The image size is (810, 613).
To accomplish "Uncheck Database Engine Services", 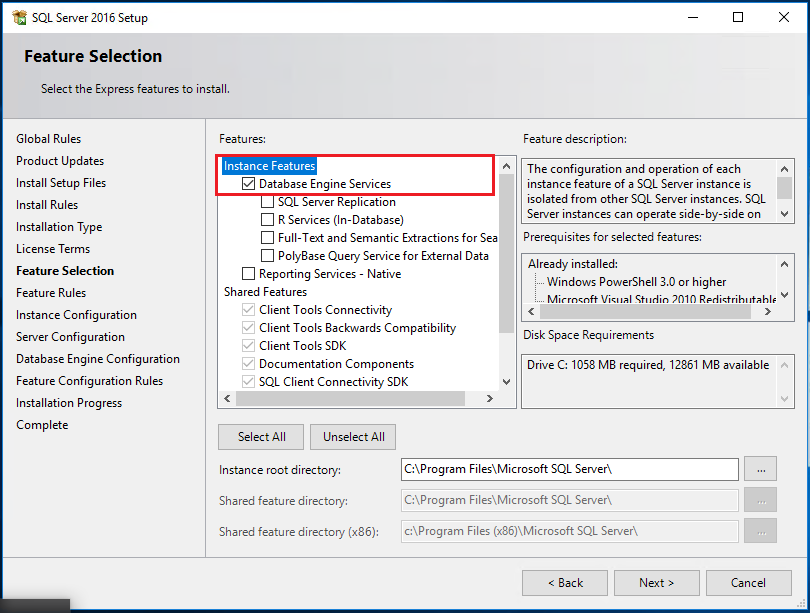I will pyautogui.click(x=249, y=184).
